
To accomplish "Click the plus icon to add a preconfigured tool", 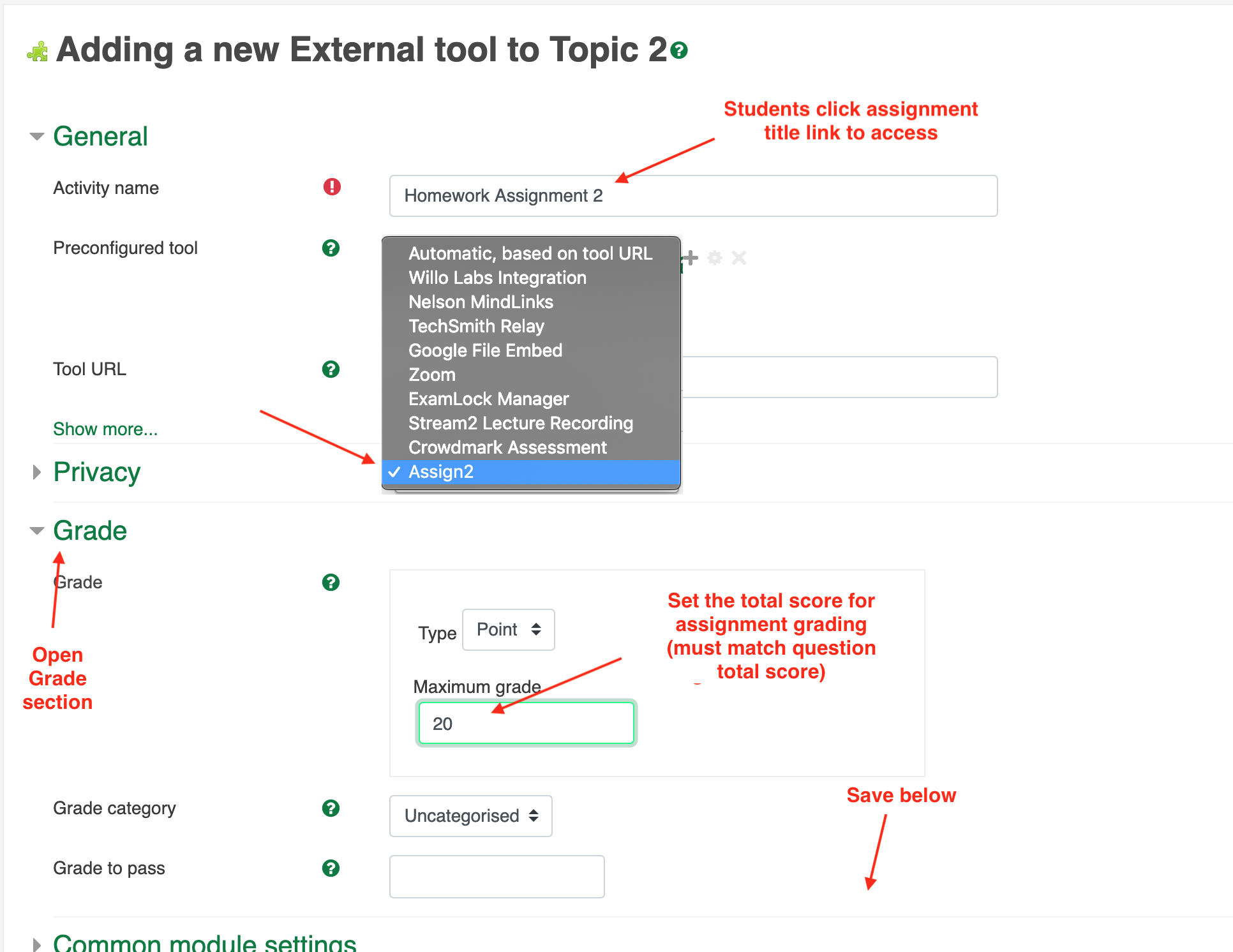I will coord(691,258).
